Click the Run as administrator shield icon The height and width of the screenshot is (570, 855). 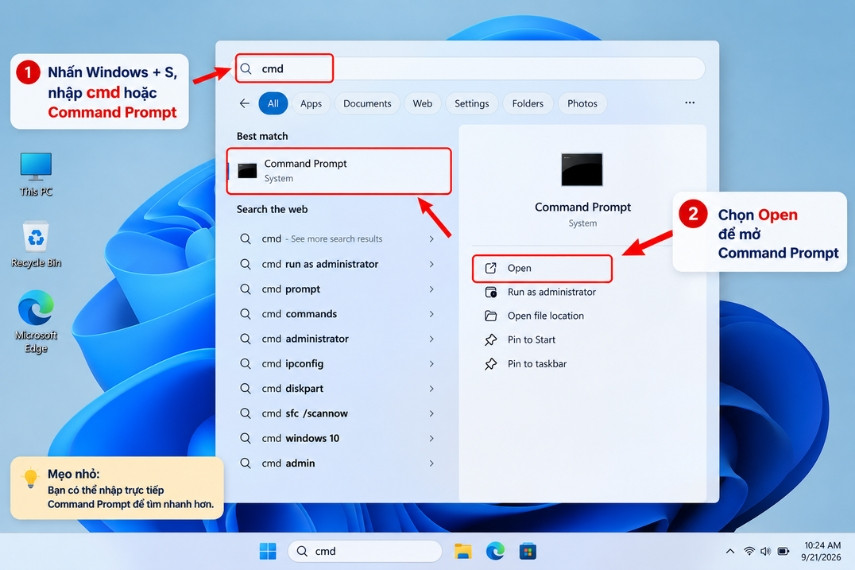point(491,292)
